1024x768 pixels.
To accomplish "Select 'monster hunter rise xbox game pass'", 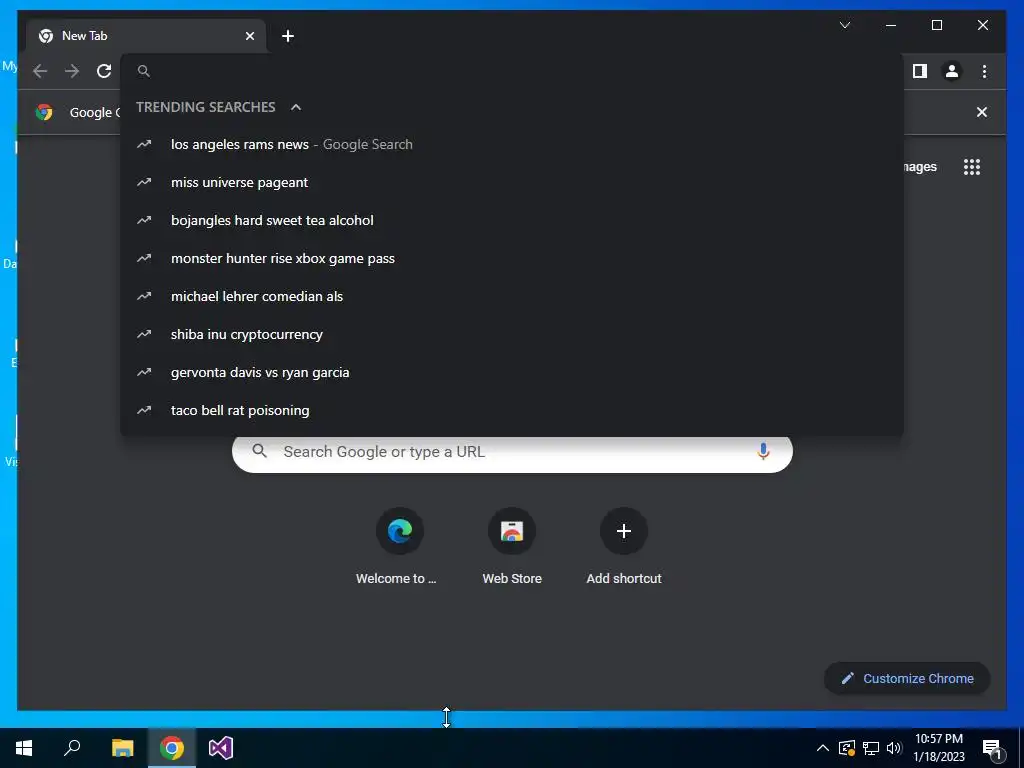I will [x=512, y=258].
